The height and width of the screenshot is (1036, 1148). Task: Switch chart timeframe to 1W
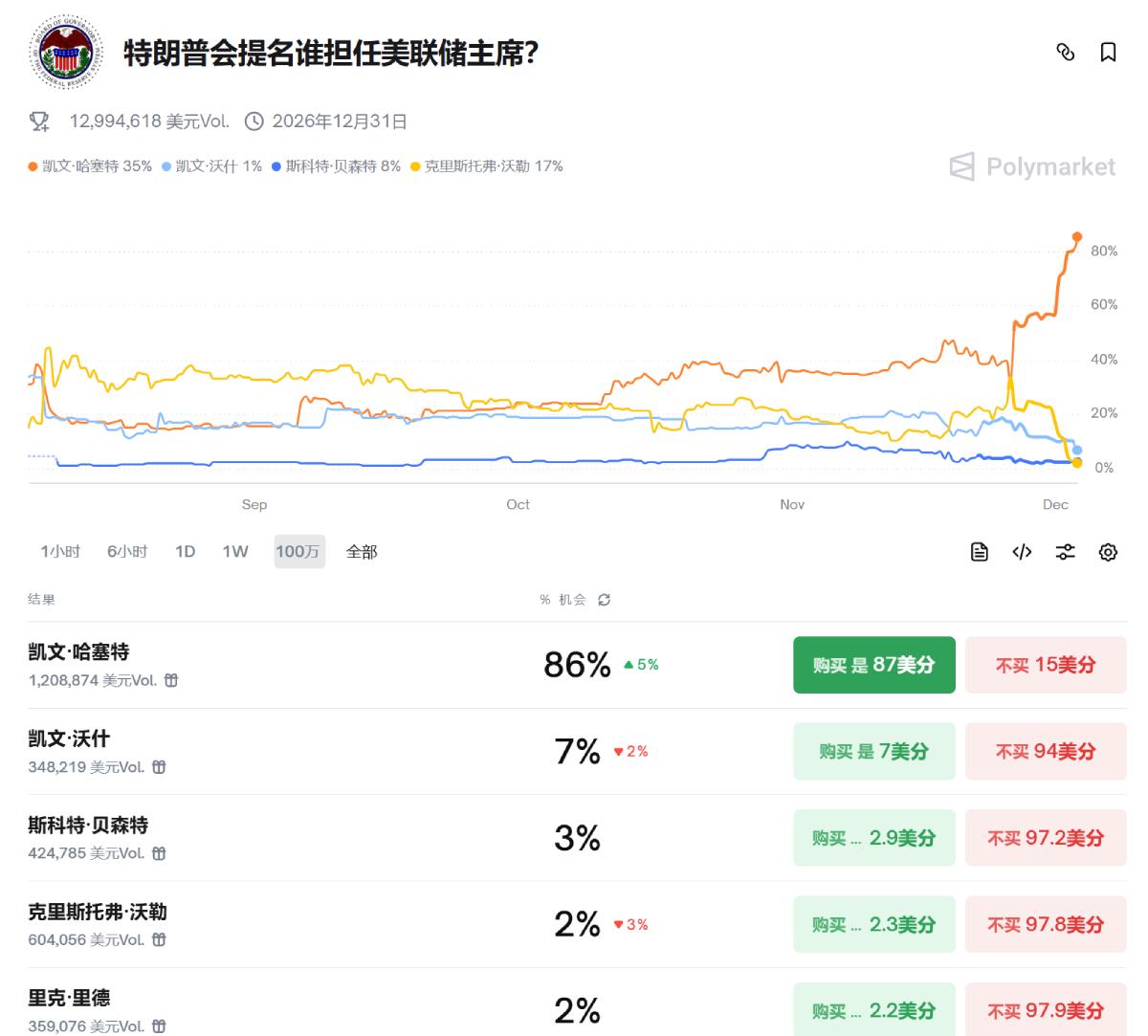coord(234,552)
